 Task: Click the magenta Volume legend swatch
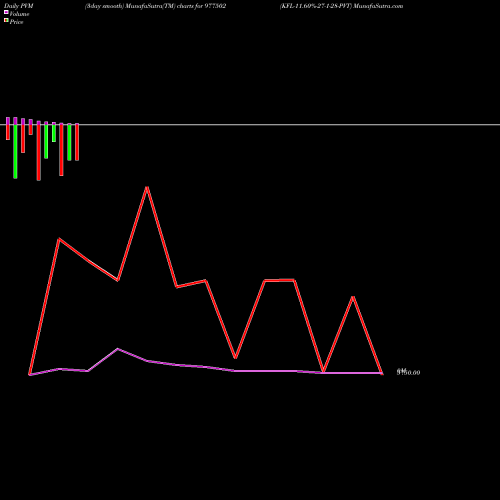(x=6, y=12)
